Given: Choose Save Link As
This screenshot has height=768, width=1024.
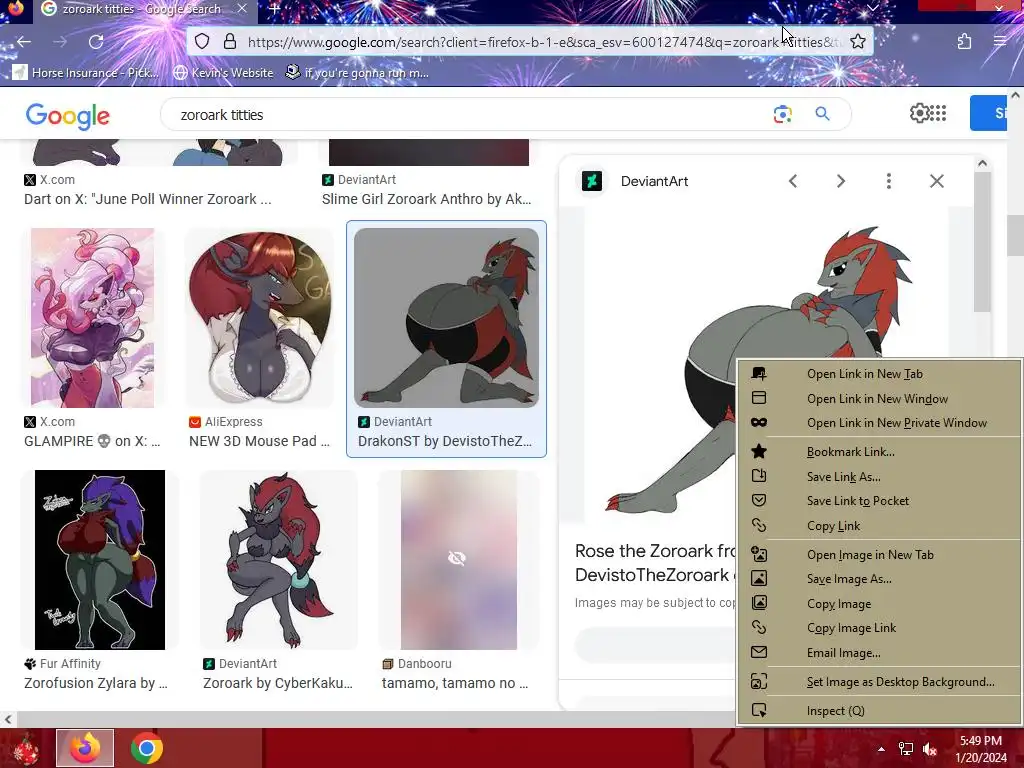Looking at the screenshot, I should point(843,476).
